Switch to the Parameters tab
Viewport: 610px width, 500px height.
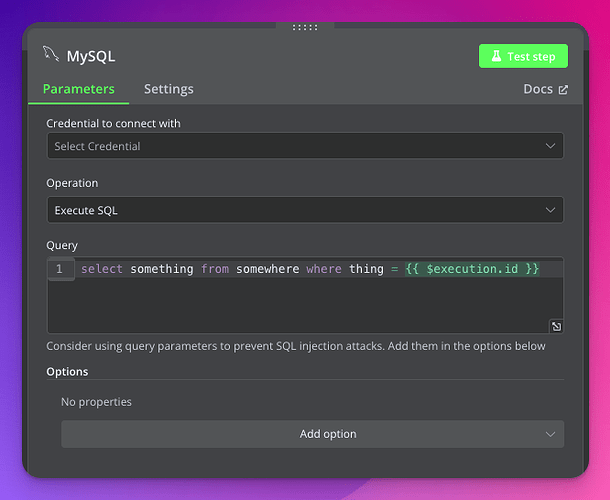click(79, 89)
